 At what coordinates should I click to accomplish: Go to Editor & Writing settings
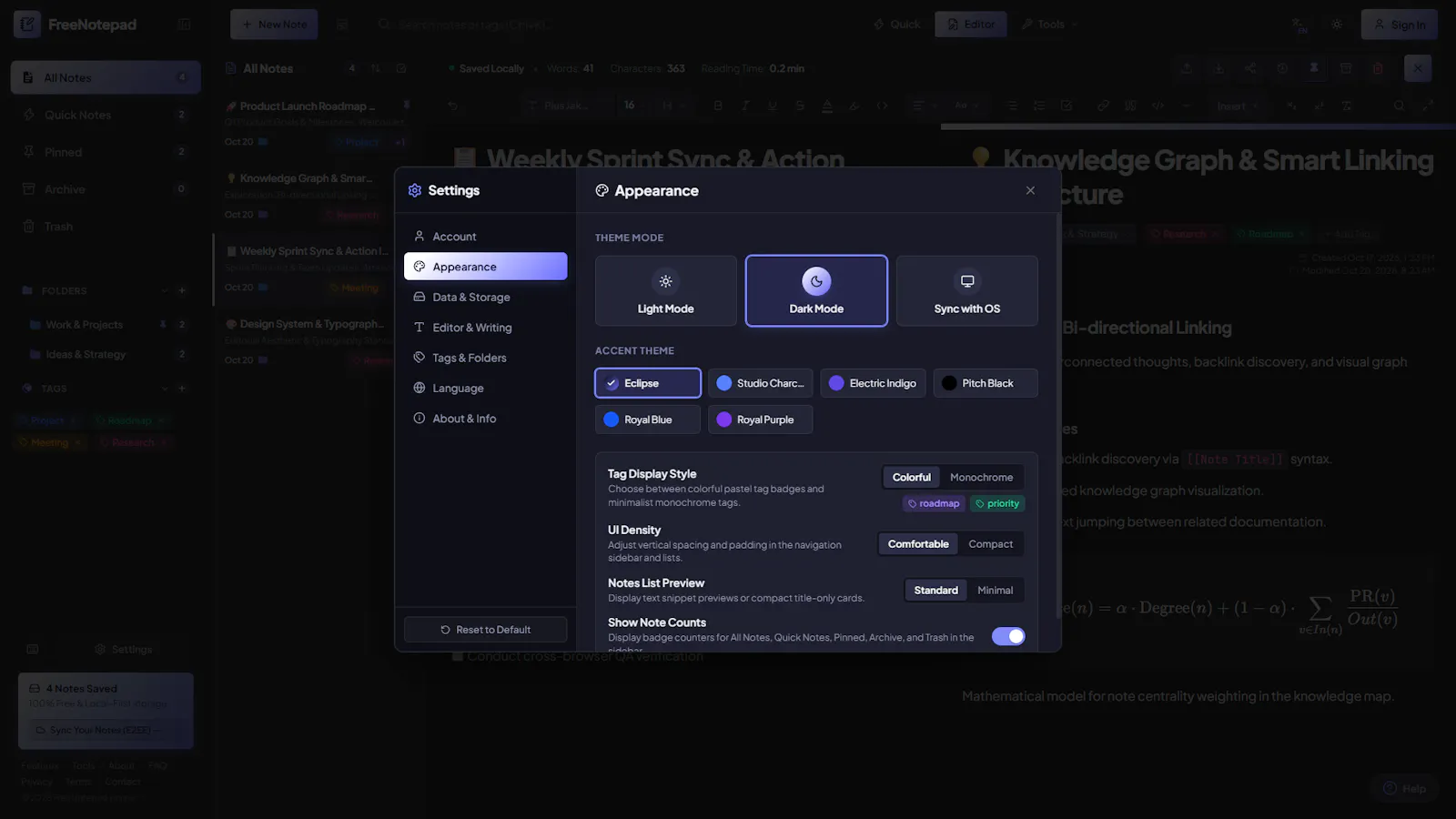(485, 328)
